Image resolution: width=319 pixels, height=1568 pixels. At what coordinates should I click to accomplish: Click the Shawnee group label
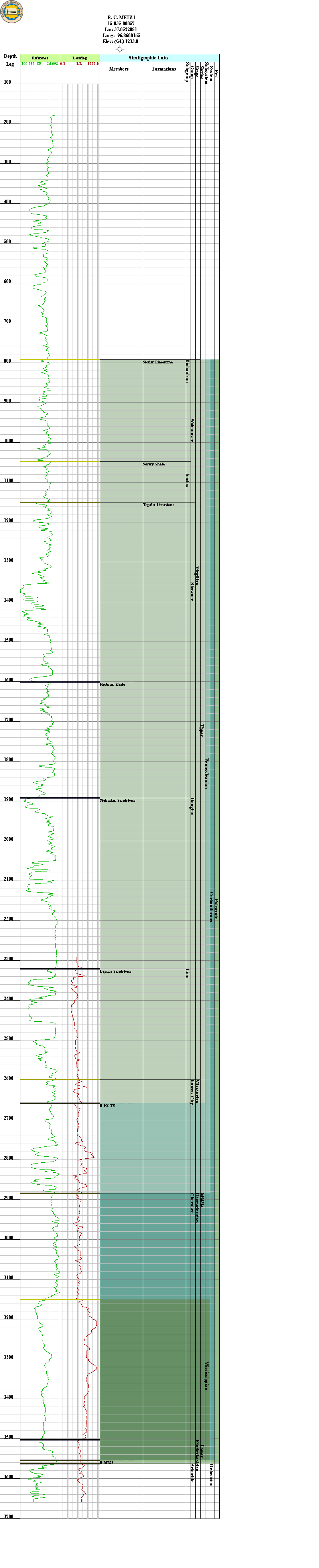[192, 592]
